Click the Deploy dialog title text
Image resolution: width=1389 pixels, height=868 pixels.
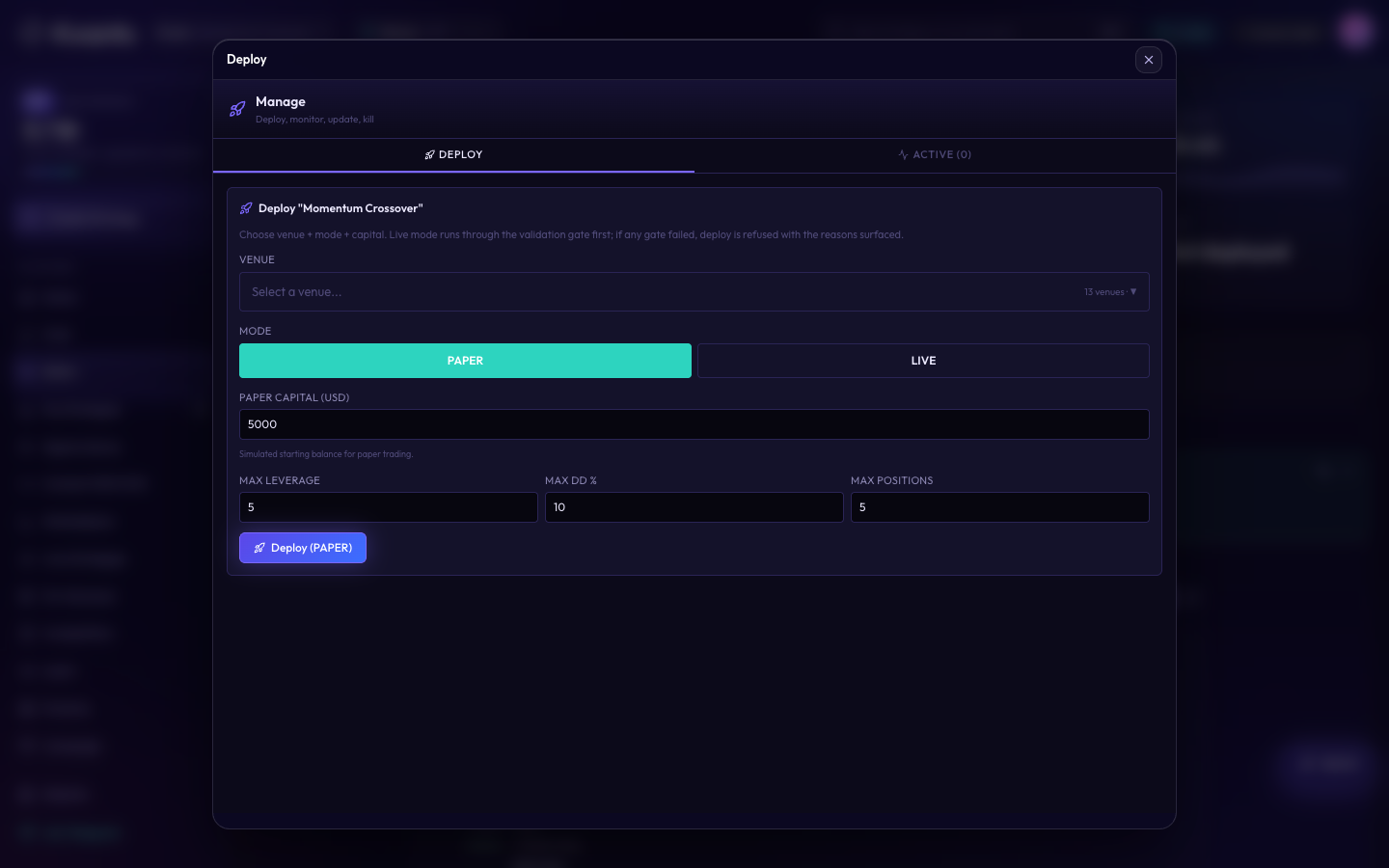tap(247, 60)
